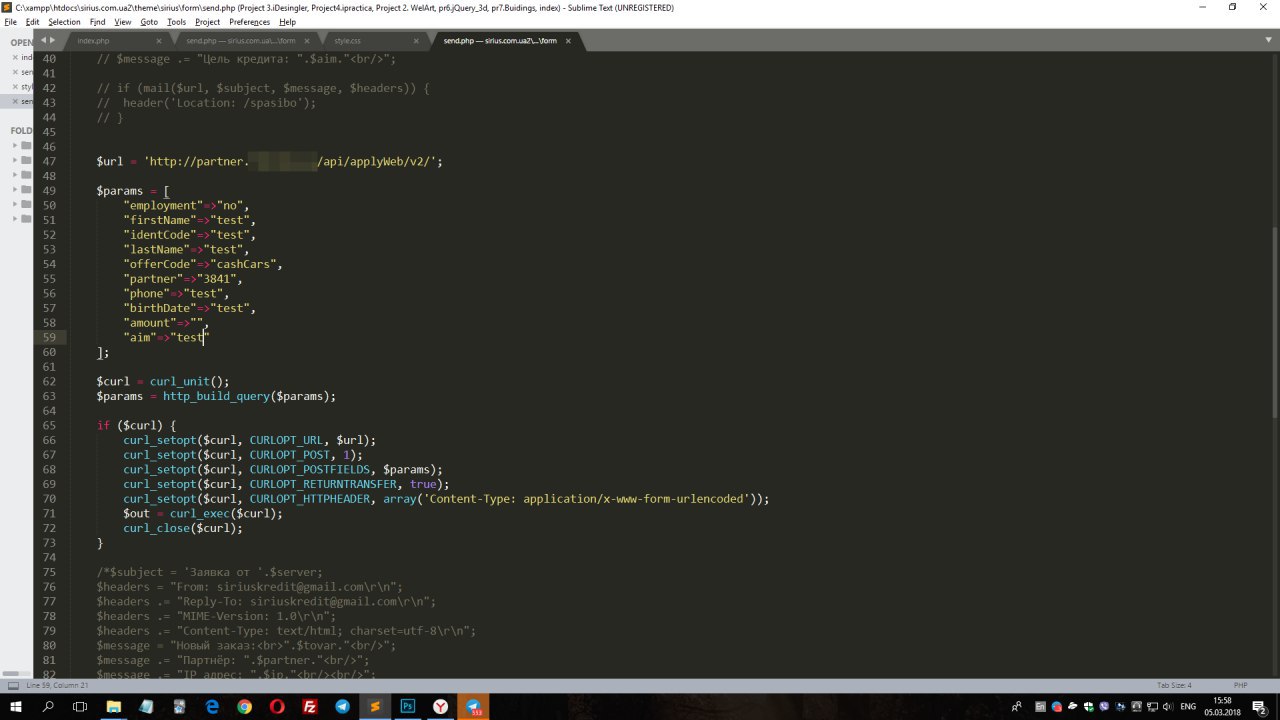
Task: Open the Goto menu
Action: (x=149, y=22)
